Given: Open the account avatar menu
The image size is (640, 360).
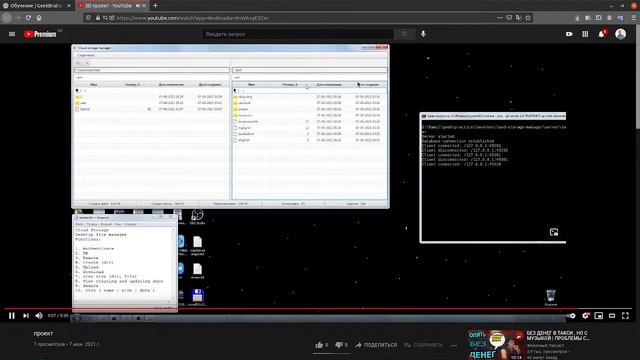Looking at the screenshot, I should tap(620, 34).
